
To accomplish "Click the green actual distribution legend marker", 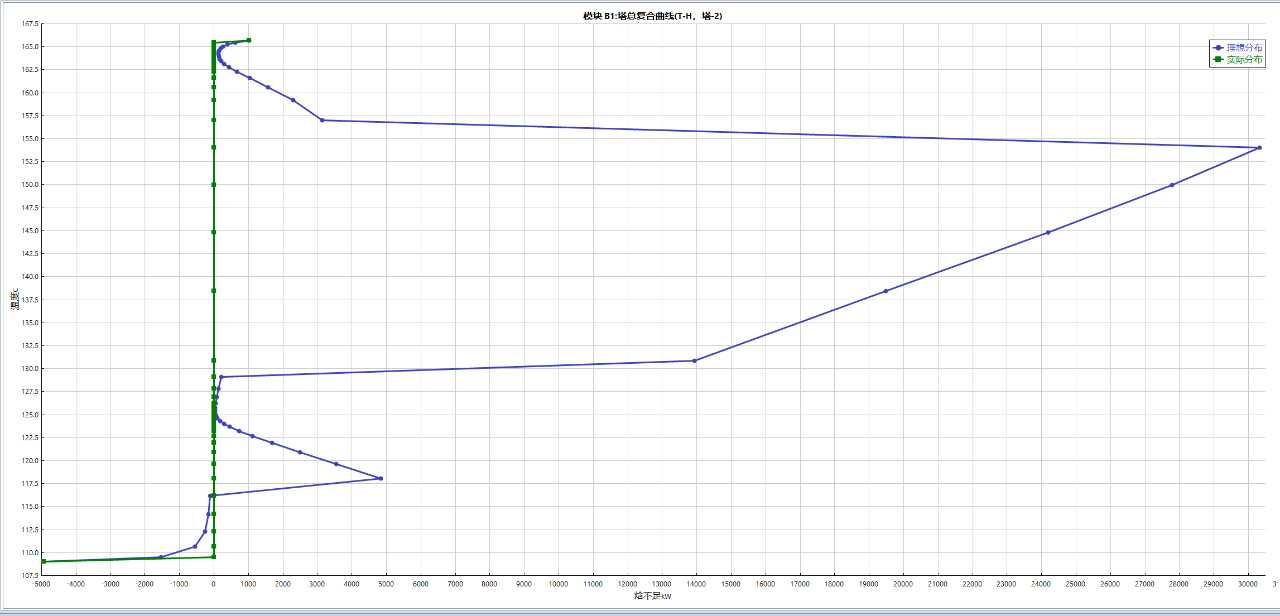I will pos(1218,60).
